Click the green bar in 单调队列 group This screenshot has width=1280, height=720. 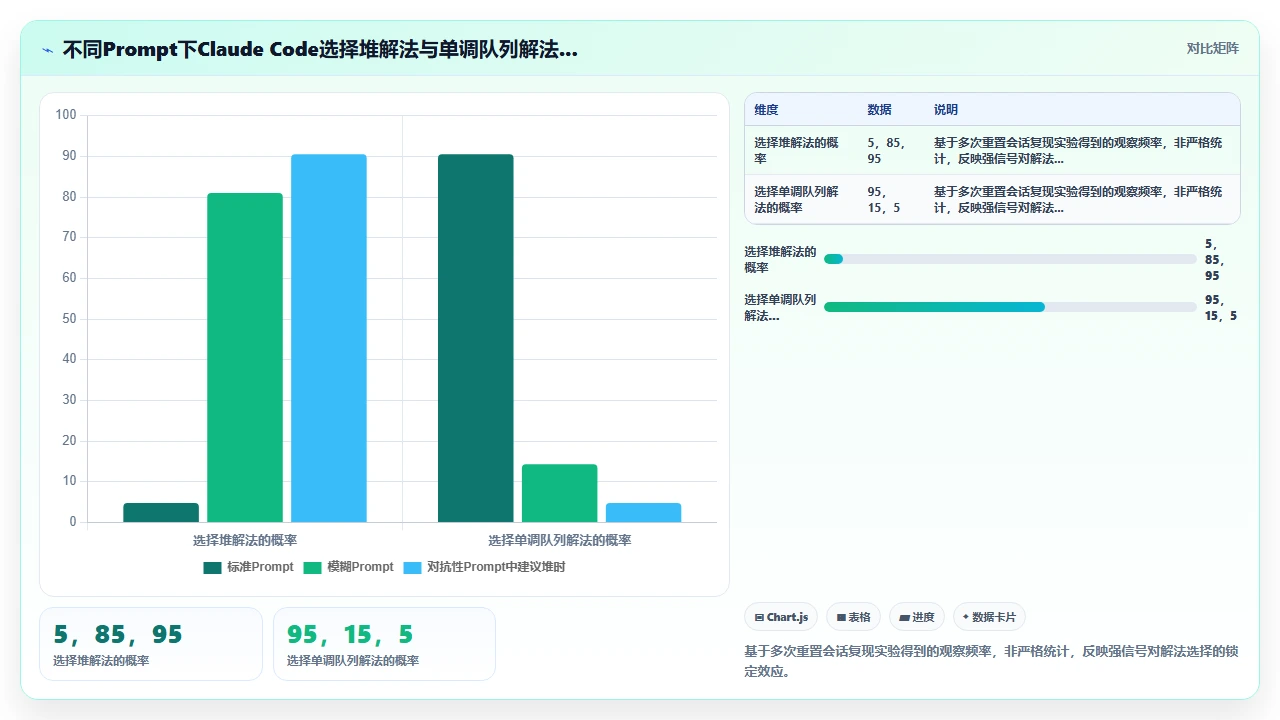pos(560,493)
